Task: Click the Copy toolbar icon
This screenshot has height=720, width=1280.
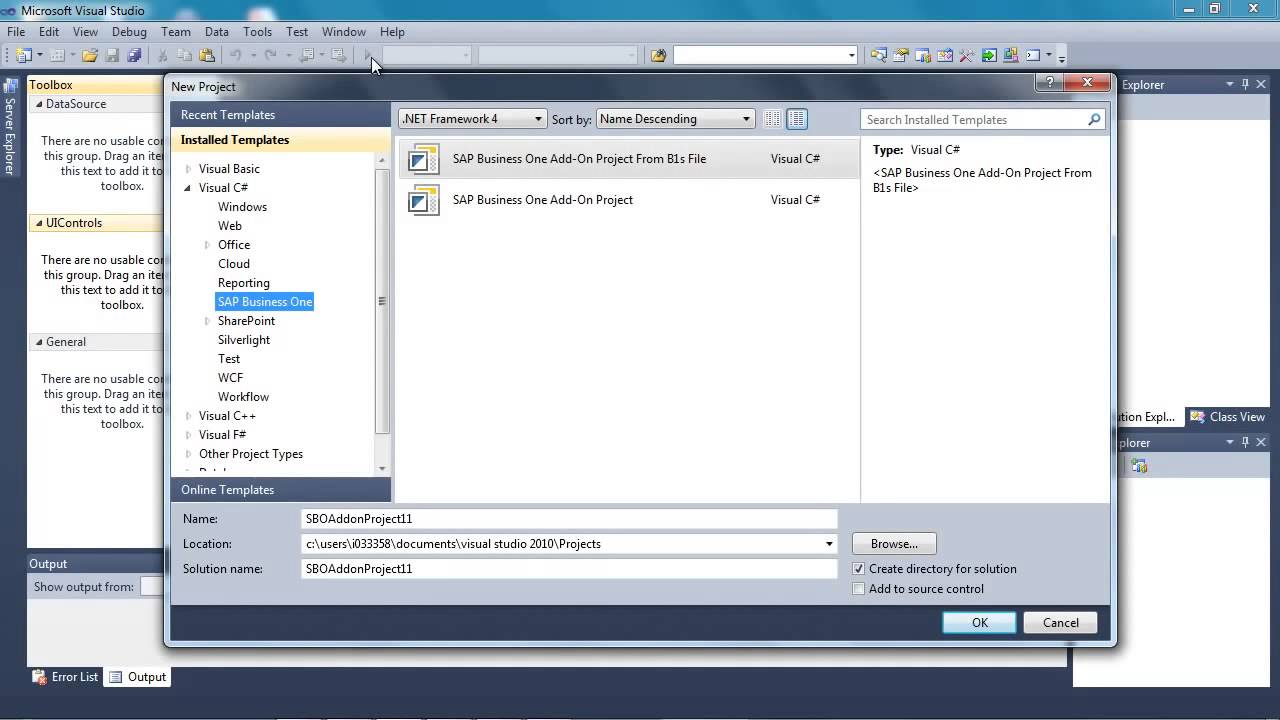Action: [184, 56]
